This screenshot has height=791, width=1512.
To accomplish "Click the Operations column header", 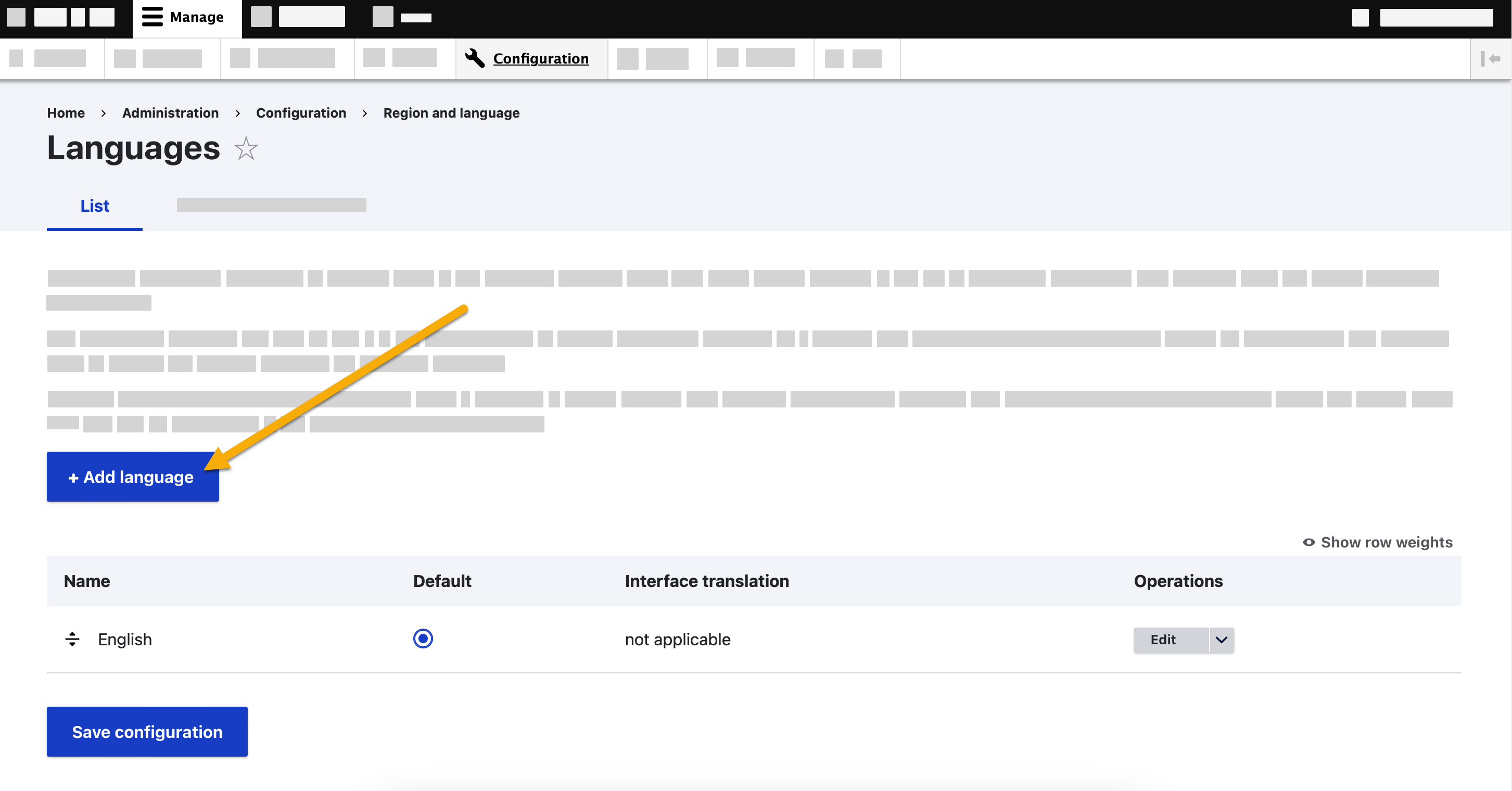I will pyautogui.click(x=1178, y=581).
